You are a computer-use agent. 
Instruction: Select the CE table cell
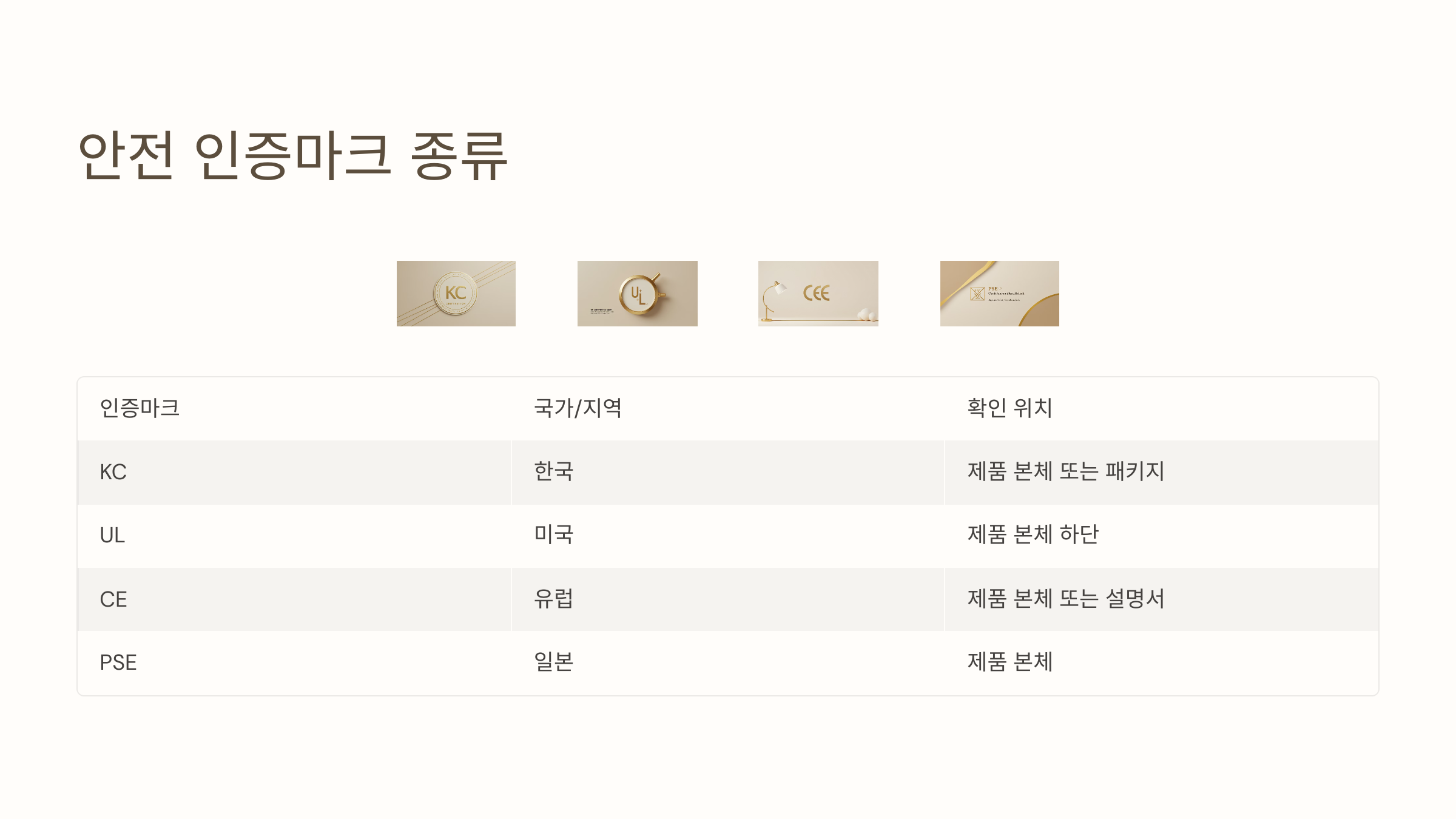(x=294, y=599)
